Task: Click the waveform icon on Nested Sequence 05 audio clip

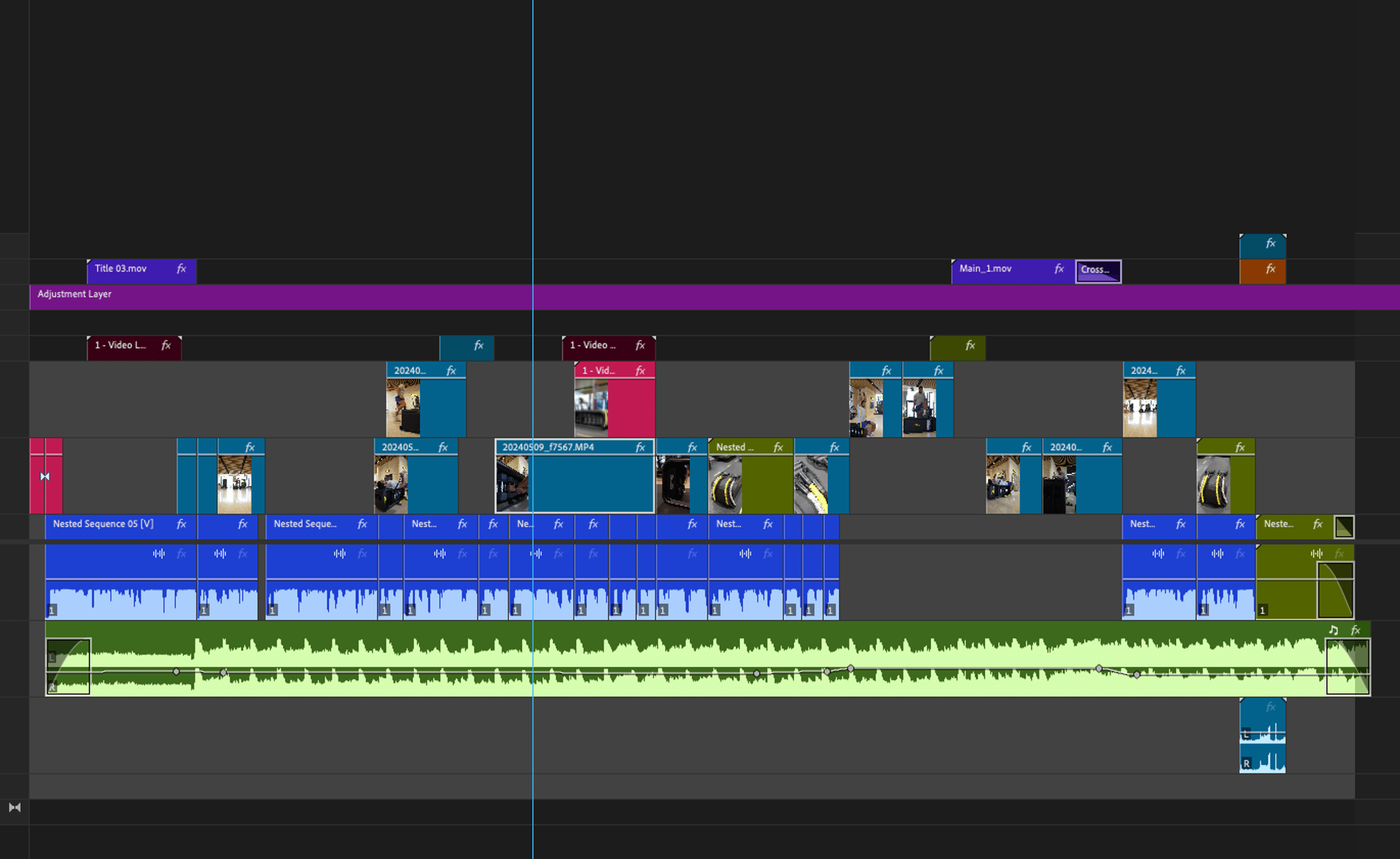Action: tap(159, 554)
